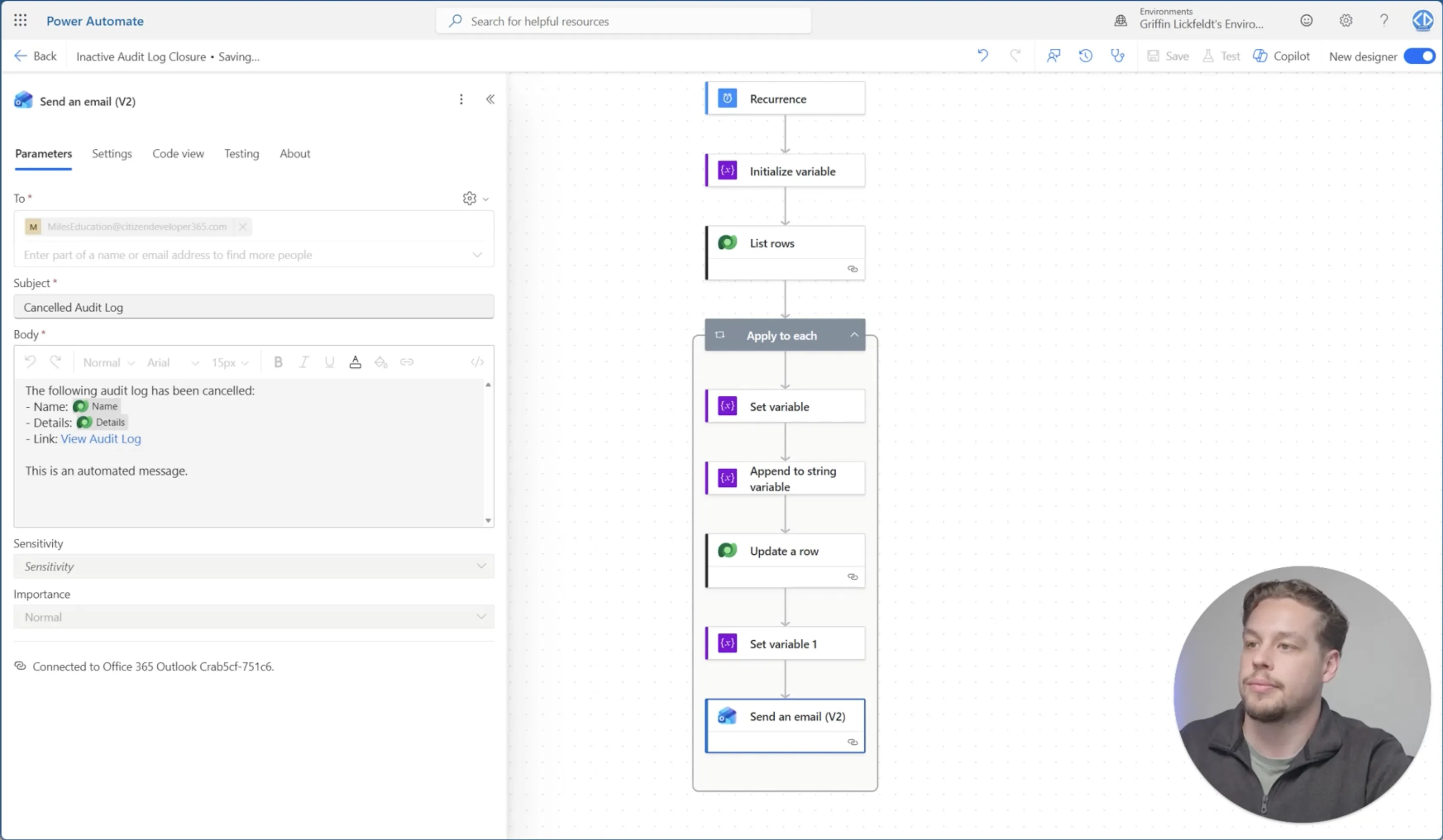The width and height of the screenshot is (1443, 840).
Task: Go back with the Back button
Action: (36, 56)
